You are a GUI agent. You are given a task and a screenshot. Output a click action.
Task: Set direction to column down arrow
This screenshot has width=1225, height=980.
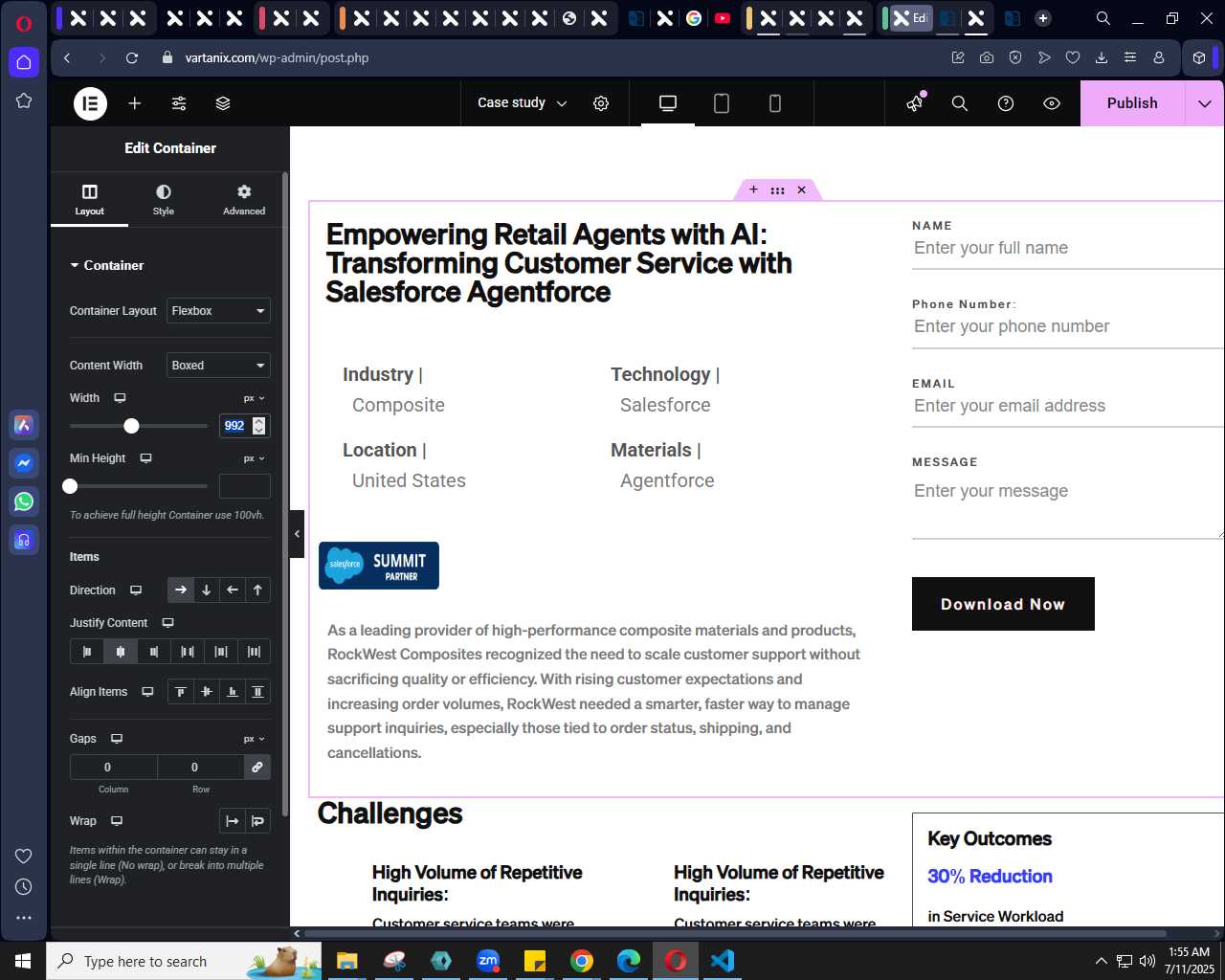[x=207, y=590]
